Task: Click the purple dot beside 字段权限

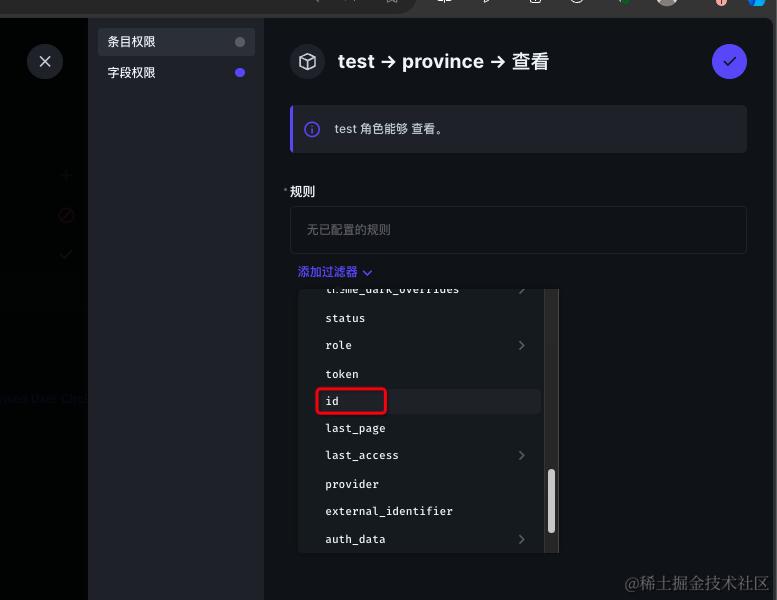Action: [240, 73]
